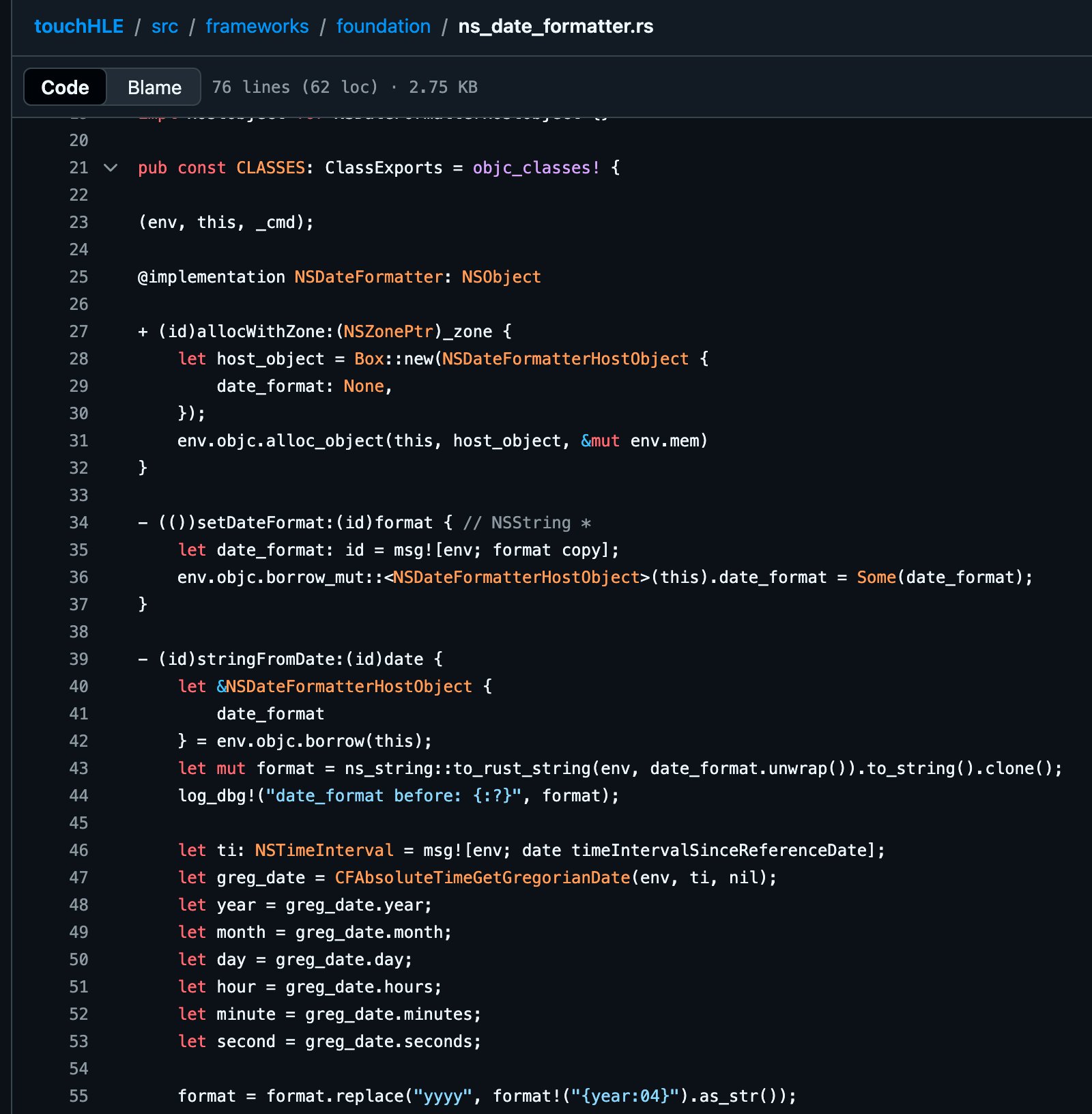Click 'greg_date.hours;' on line 51
Viewport: 1092px width, 1114px height.
click(x=364, y=987)
